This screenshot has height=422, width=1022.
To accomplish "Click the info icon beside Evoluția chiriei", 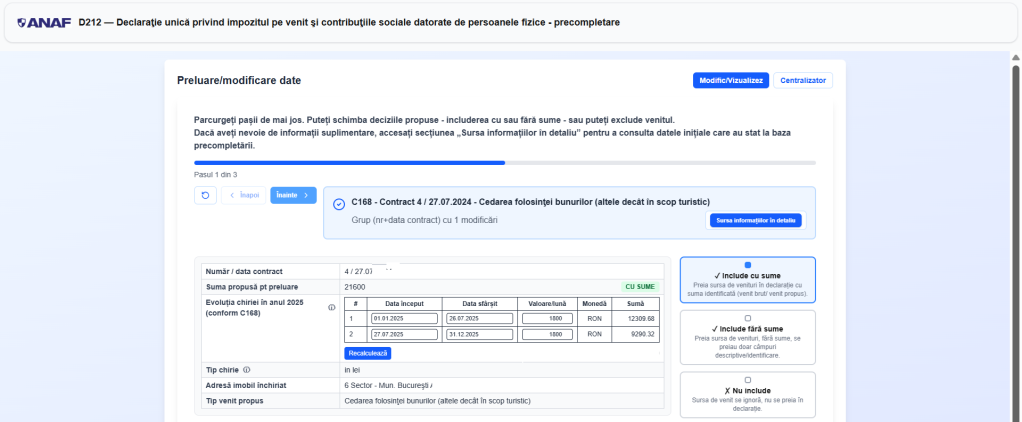I will tap(331, 308).
